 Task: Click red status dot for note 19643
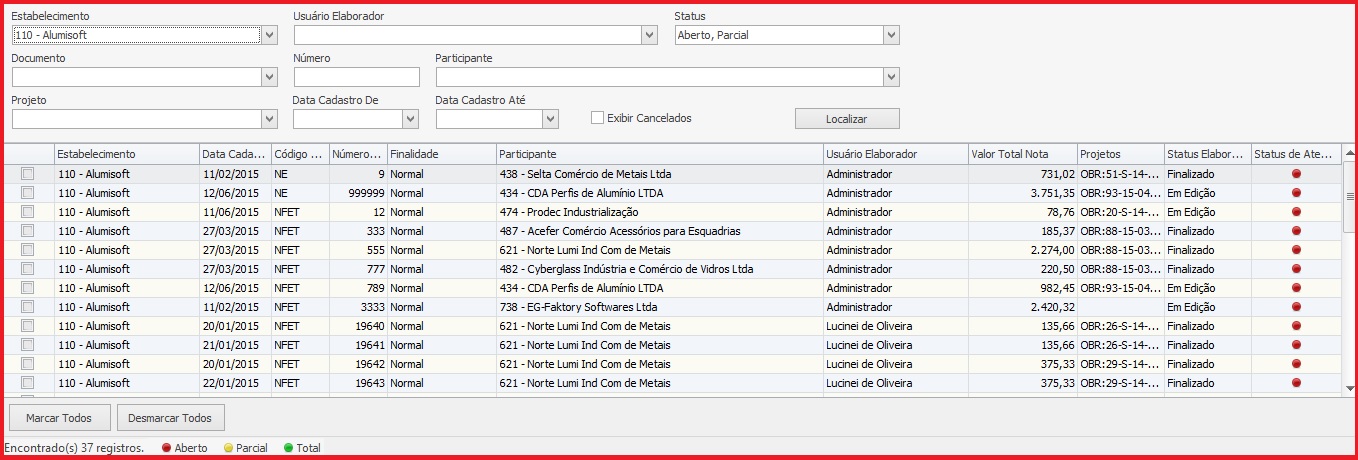(x=1296, y=383)
